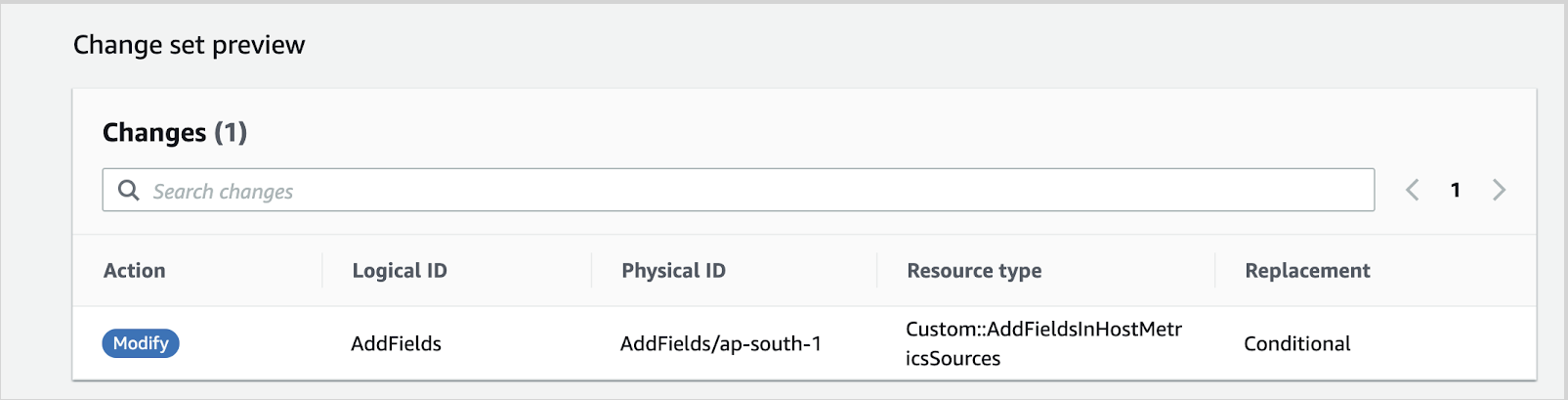Select the AddFields/ap-south-1 physical ID
The image size is (1568, 400).
click(x=720, y=344)
